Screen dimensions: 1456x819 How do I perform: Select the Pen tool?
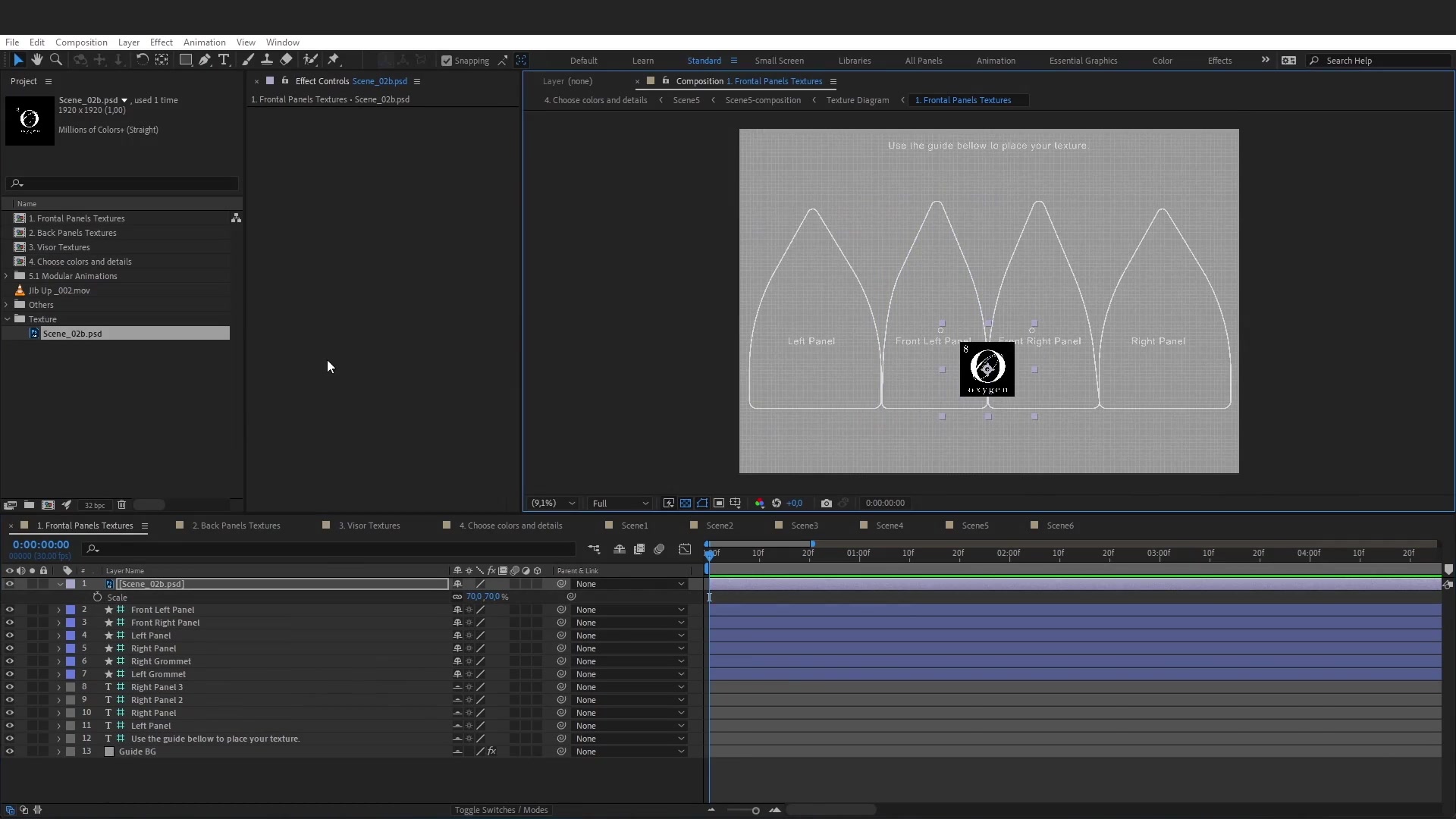[x=205, y=60]
